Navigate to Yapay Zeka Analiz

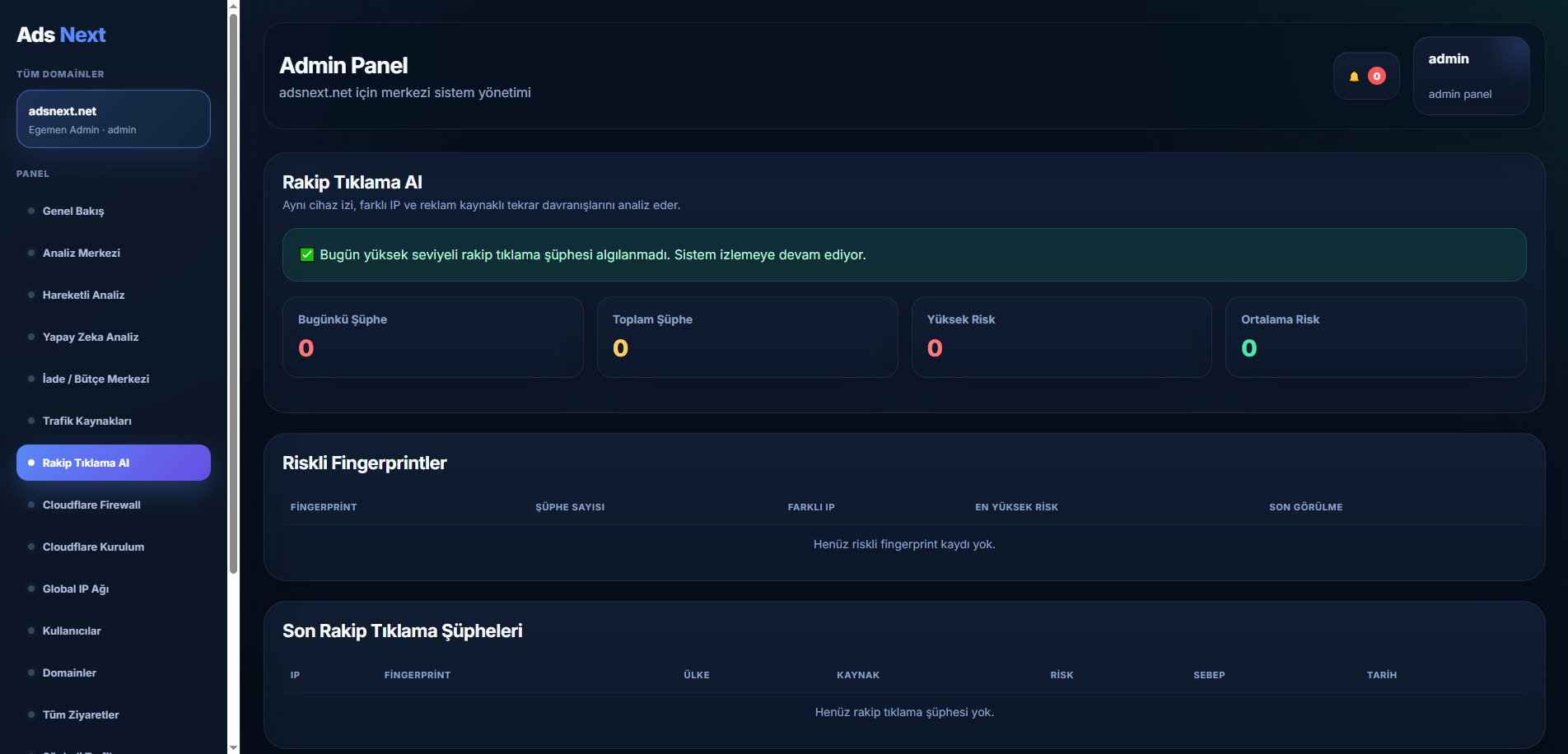click(x=114, y=337)
